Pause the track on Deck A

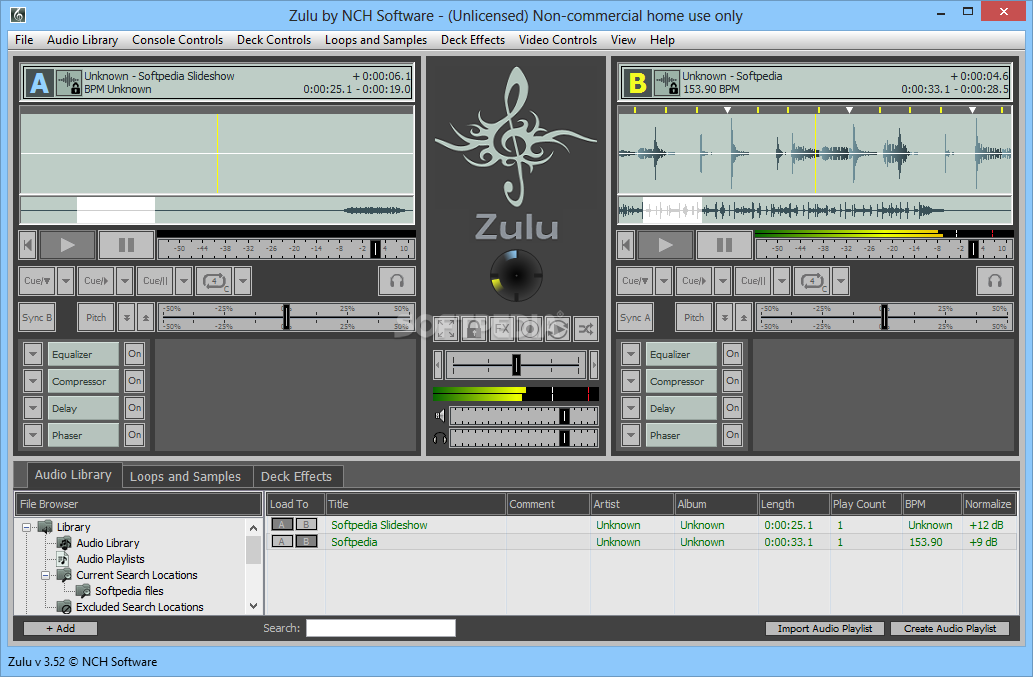point(126,245)
